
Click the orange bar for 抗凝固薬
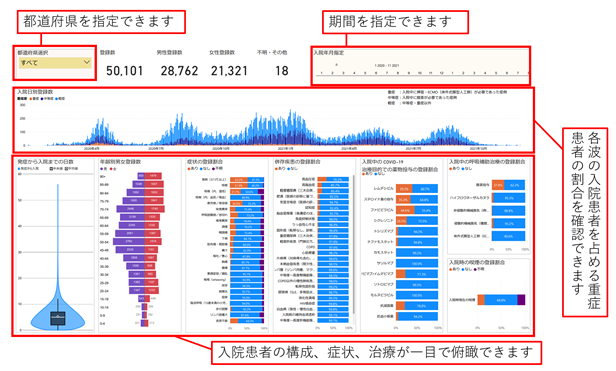click(x=400, y=305)
